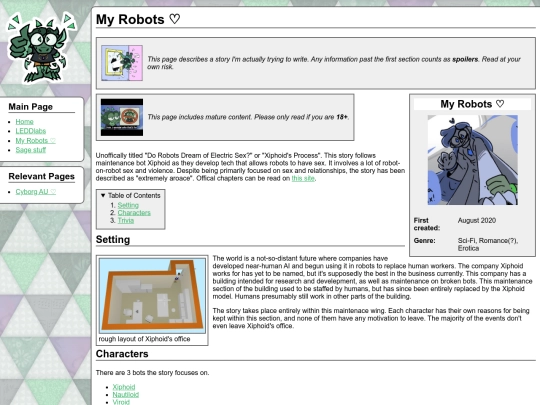Click the 'Setting' section heading
This screenshot has height=405, width=540.
pos(113,240)
